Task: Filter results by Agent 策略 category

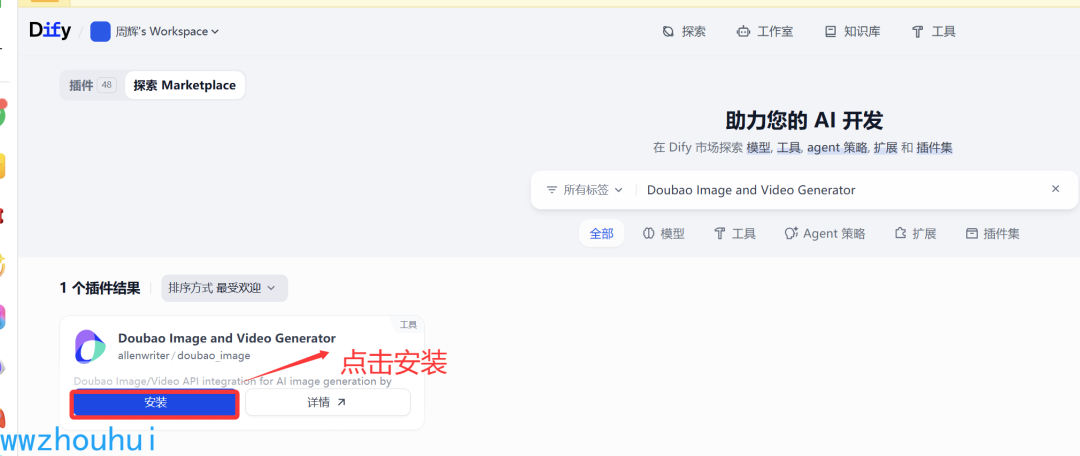Action: pos(824,234)
